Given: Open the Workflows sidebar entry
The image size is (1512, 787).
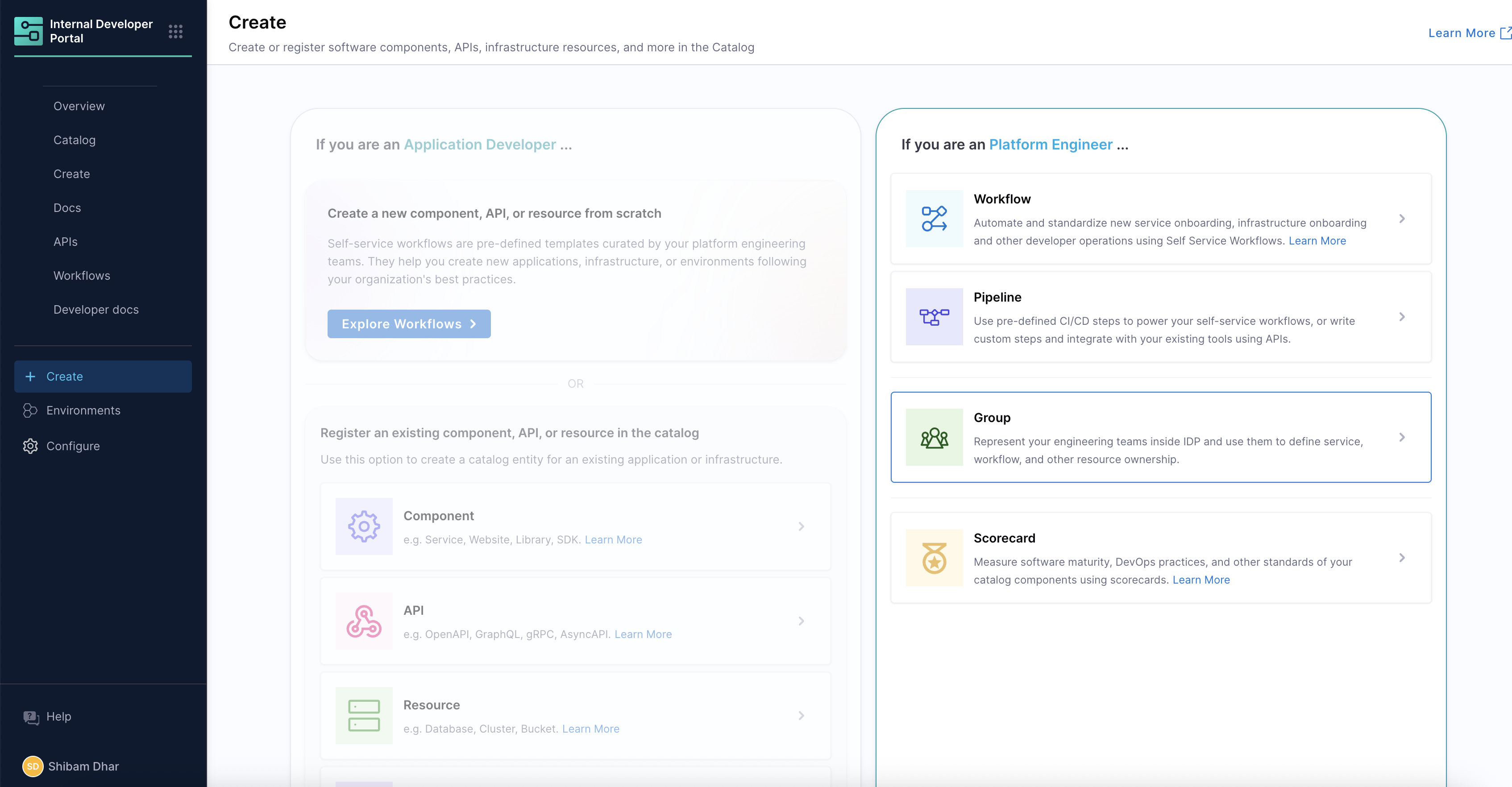Looking at the screenshot, I should [x=82, y=275].
